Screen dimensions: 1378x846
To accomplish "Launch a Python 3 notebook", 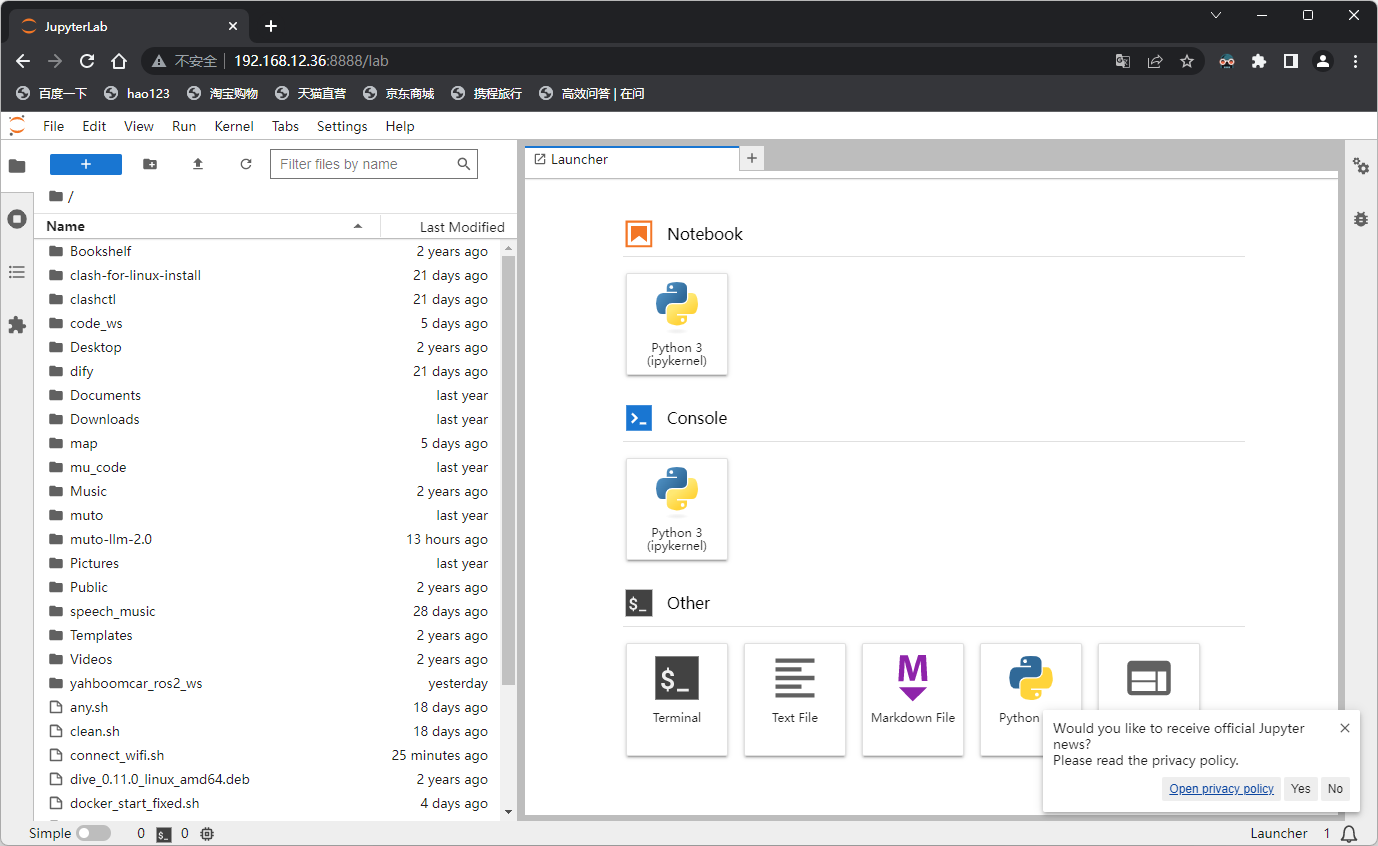I will [x=677, y=324].
